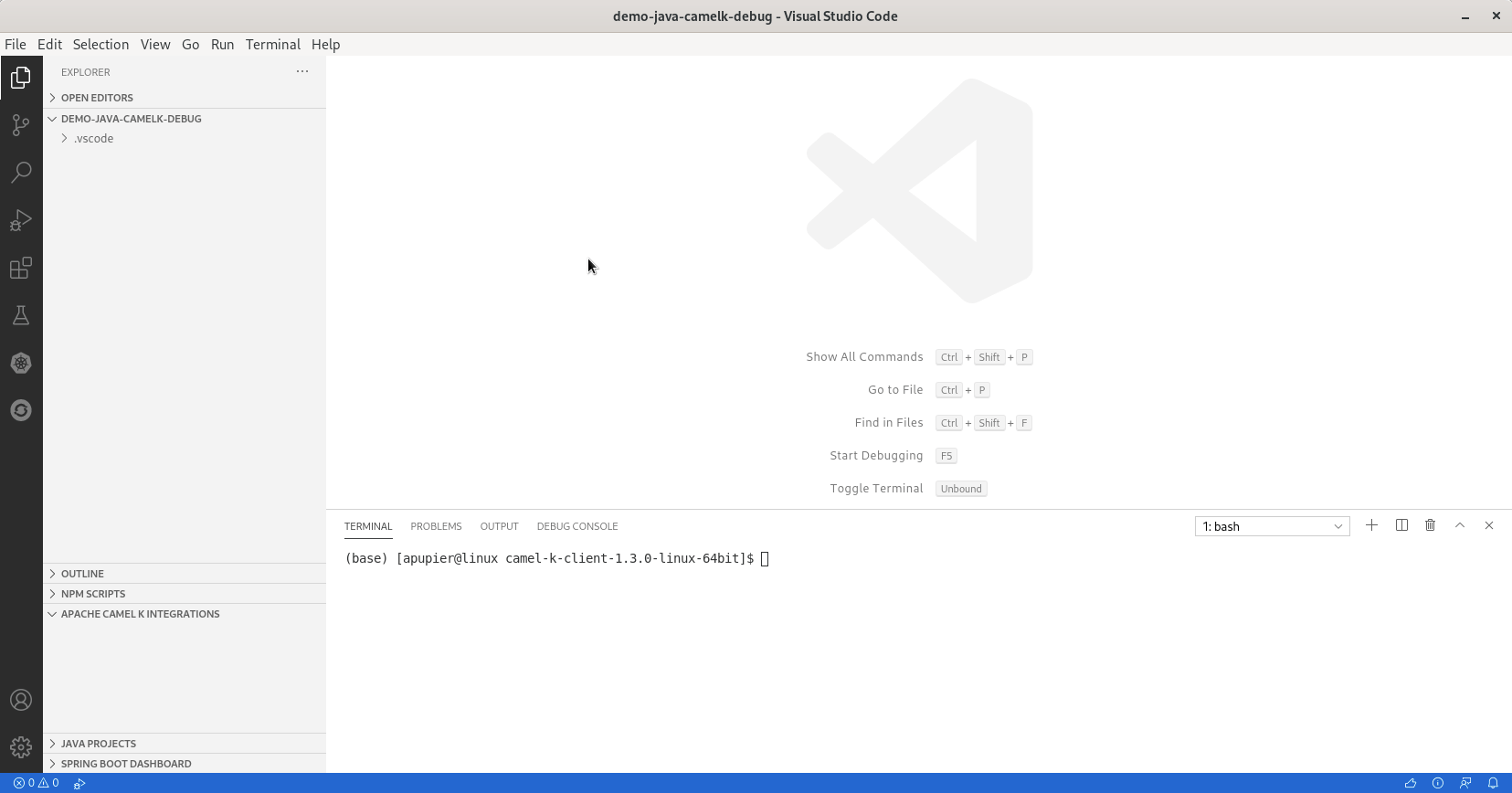
Task: Open the Source Control view
Action: point(21,125)
